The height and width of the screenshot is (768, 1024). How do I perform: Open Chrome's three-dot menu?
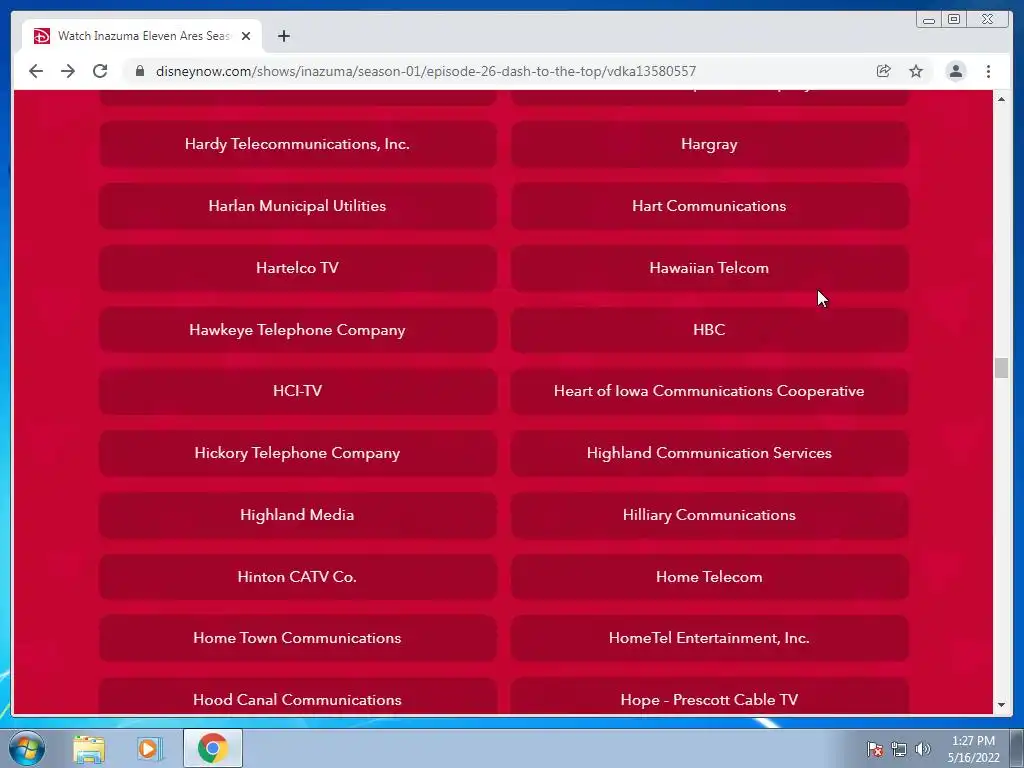point(988,71)
